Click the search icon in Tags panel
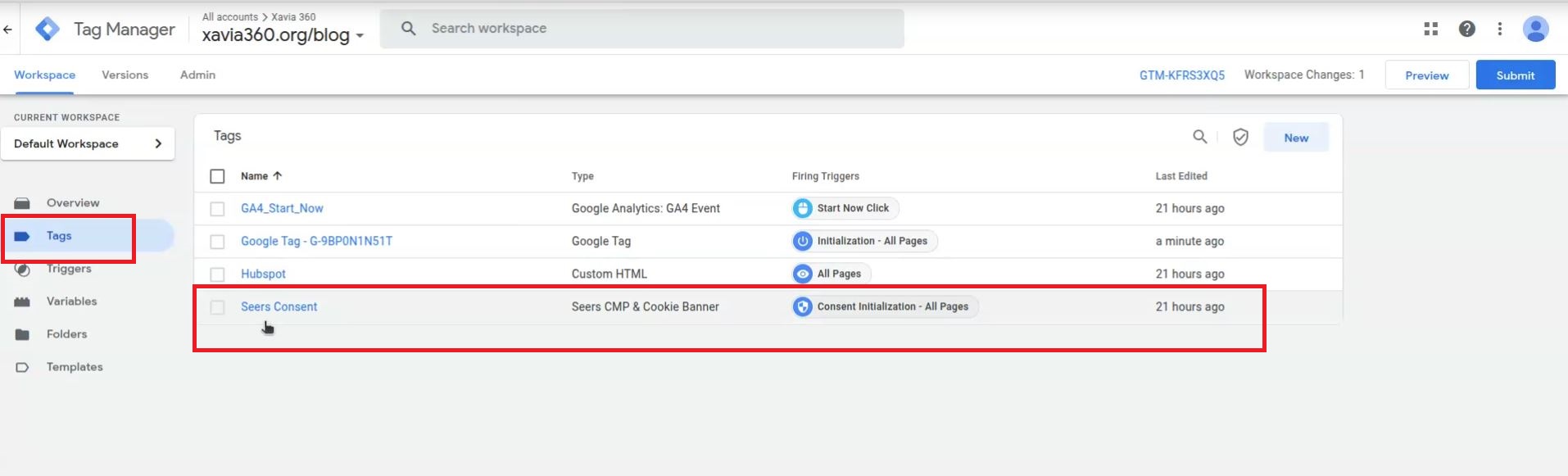This screenshot has height=476, width=1568. coord(1199,137)
